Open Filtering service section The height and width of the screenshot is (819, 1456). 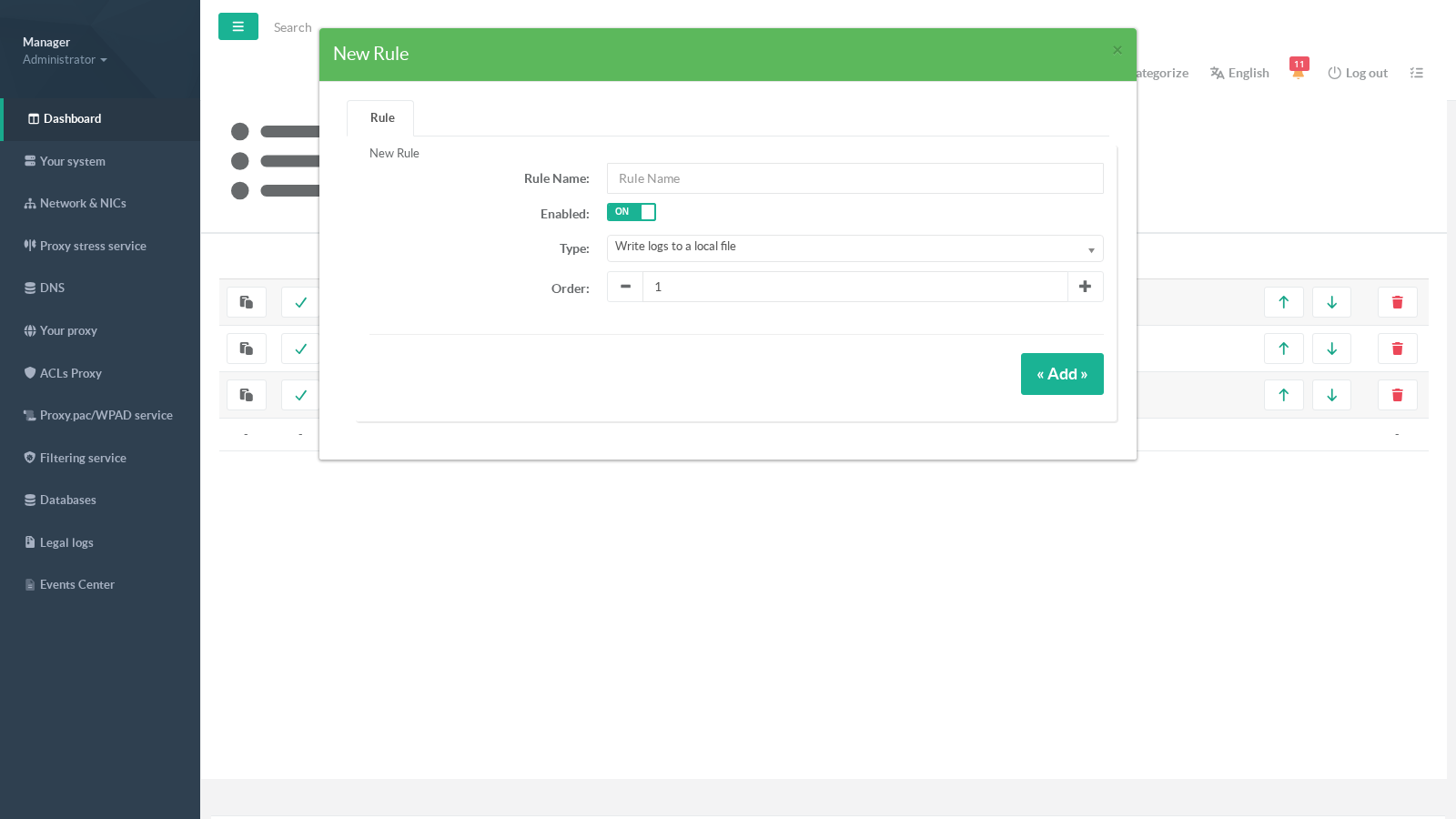pos(100,458)
